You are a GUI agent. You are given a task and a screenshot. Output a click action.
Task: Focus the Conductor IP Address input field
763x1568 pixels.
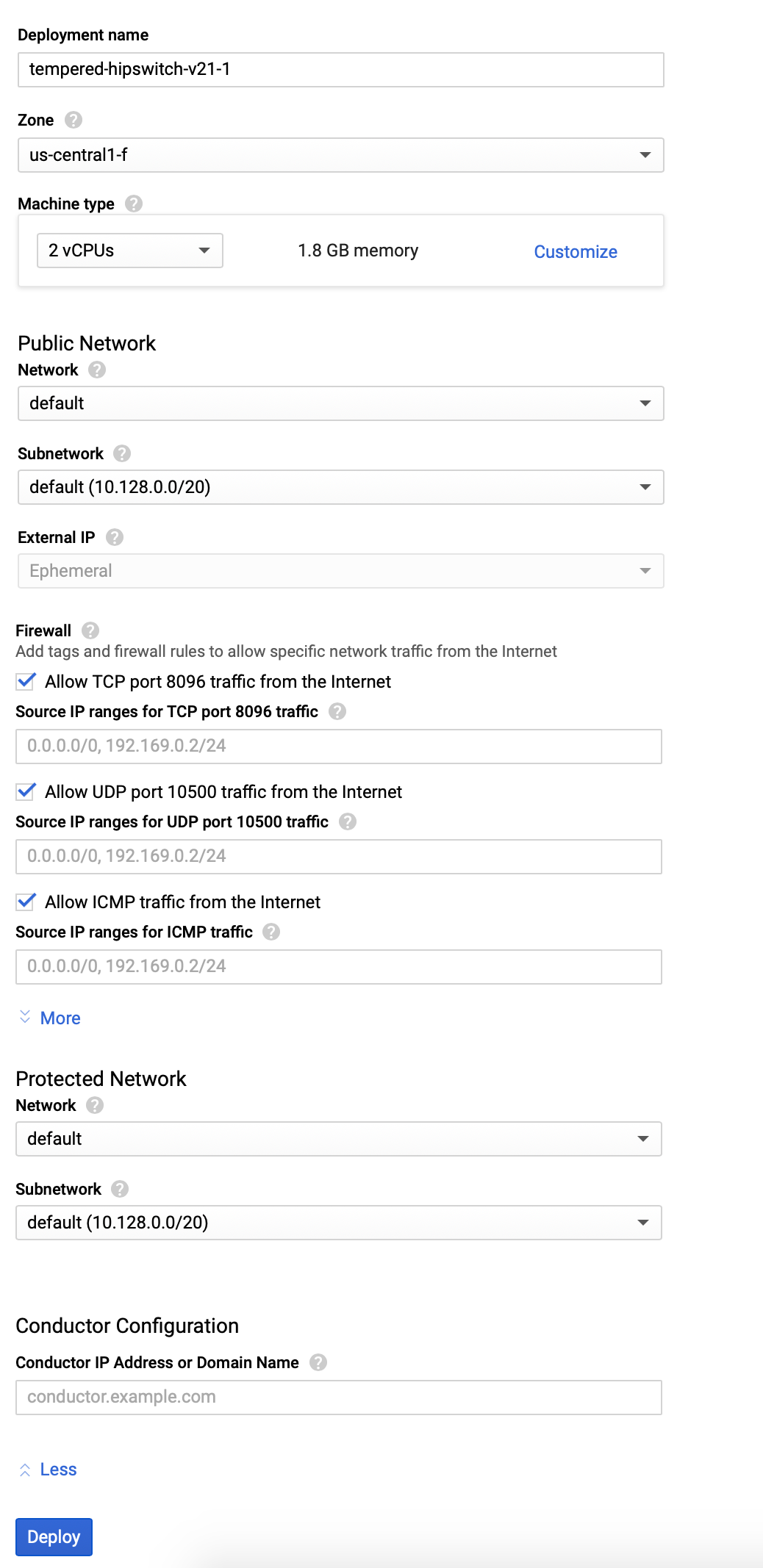[x=338, y=1397]
